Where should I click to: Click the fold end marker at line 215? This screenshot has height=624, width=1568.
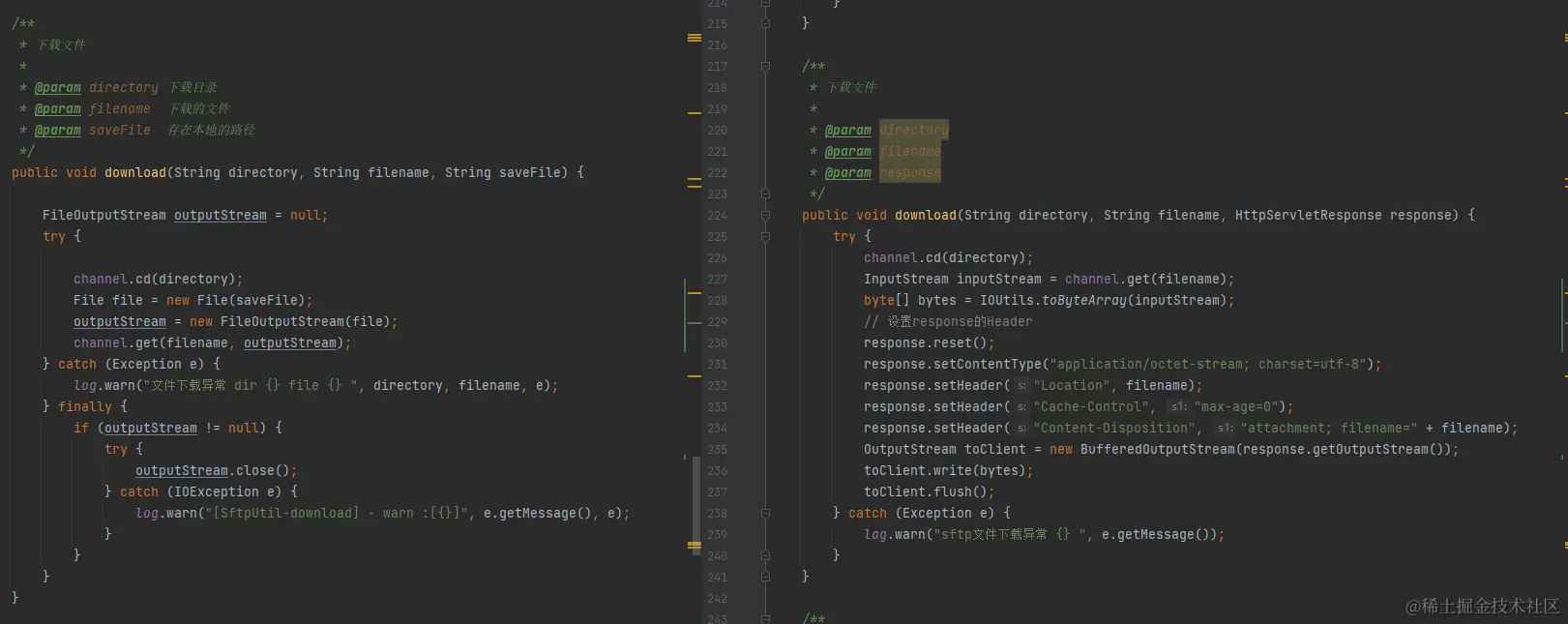765,24
